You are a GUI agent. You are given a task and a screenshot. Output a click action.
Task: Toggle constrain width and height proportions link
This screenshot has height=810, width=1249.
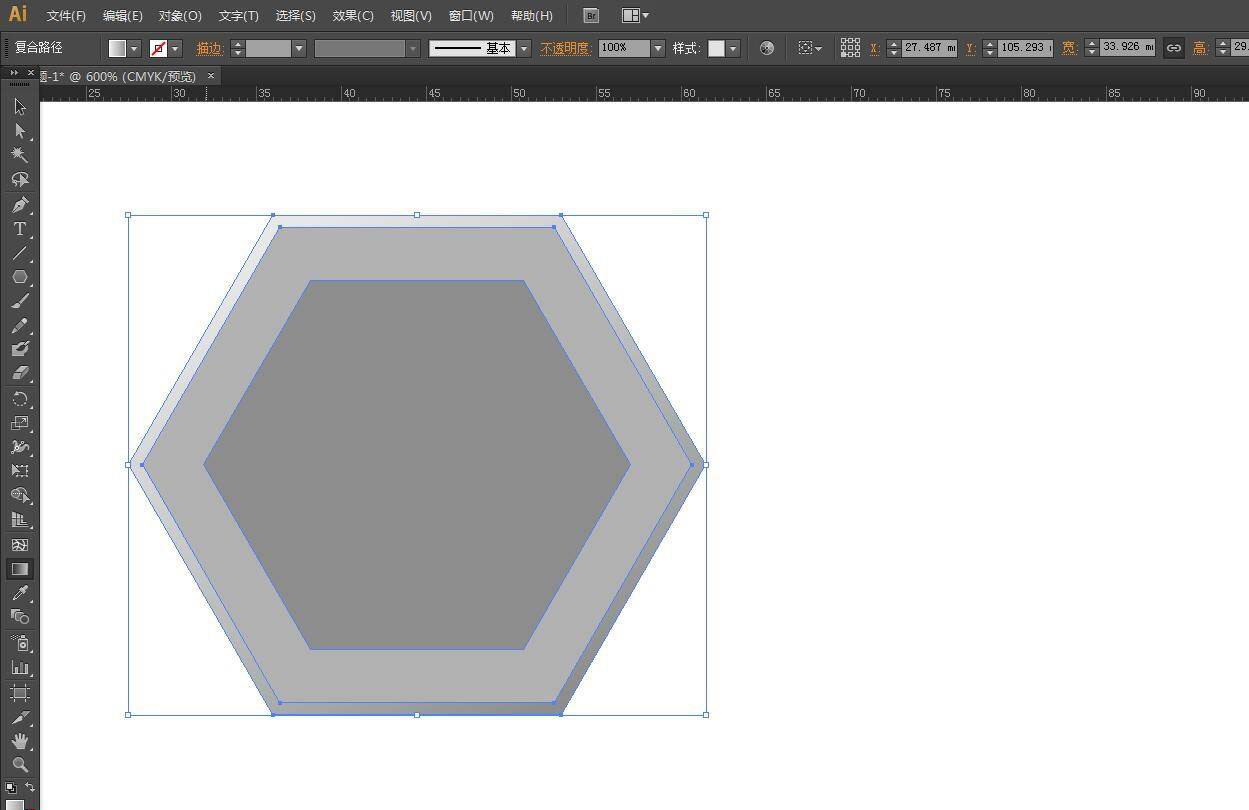[x=1173, y=48]
